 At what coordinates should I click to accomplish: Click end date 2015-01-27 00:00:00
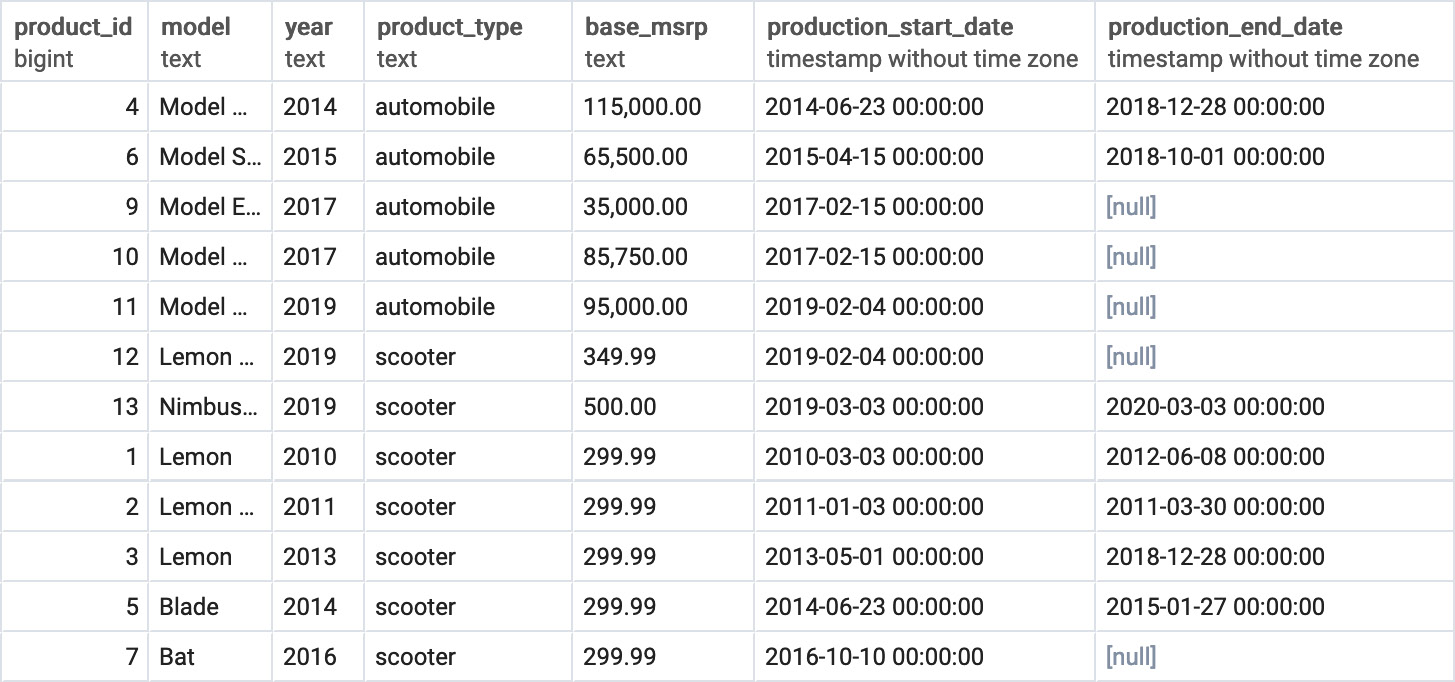click(x=1275, y=606)
